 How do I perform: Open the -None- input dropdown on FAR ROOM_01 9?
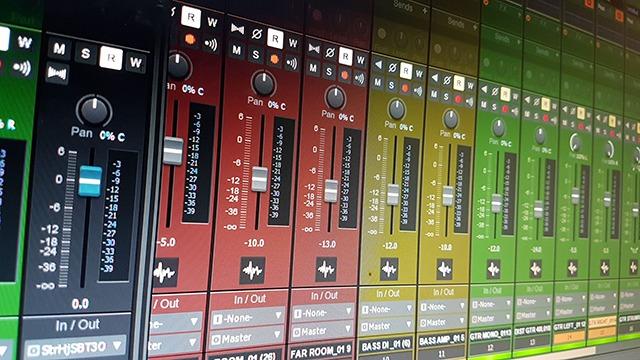[324, 313]
